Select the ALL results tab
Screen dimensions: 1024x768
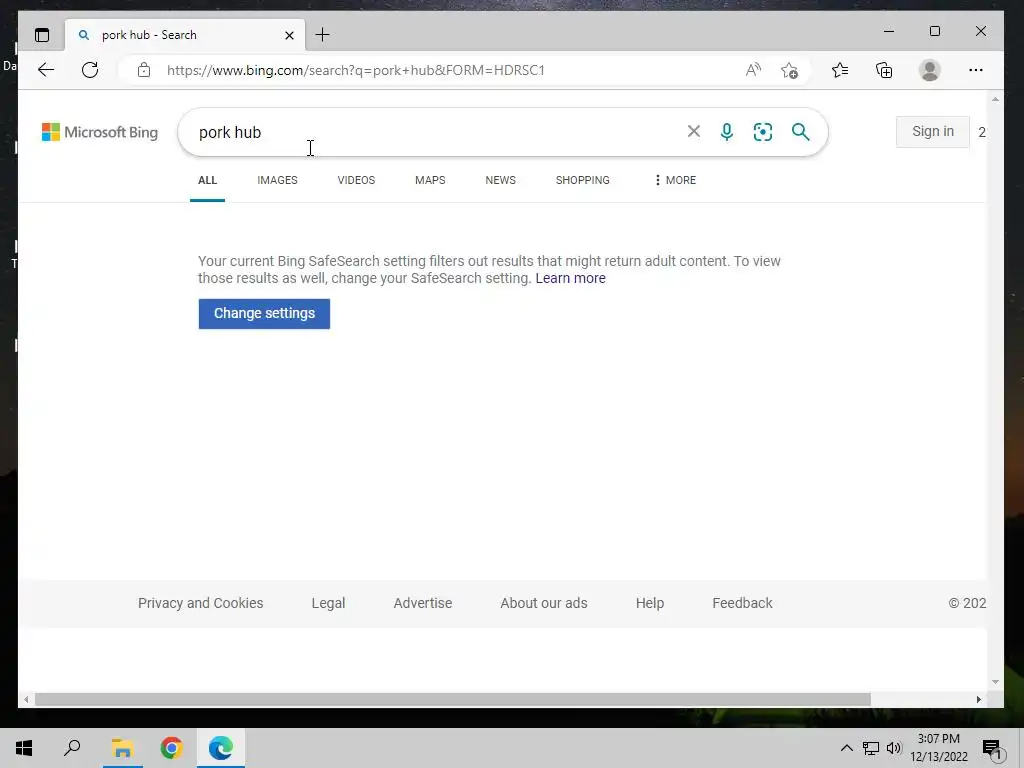pyautogui.click(x=207, y=180)
